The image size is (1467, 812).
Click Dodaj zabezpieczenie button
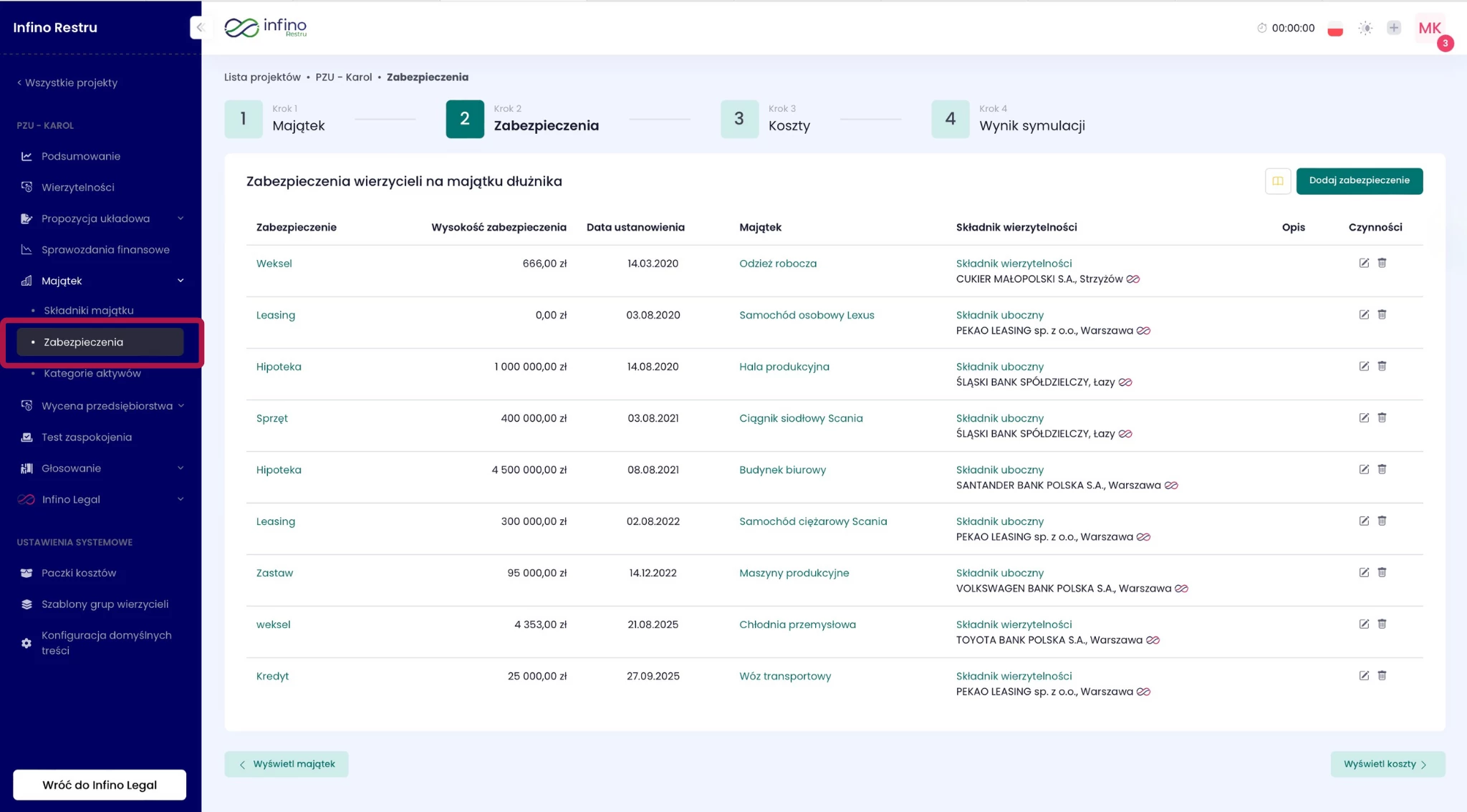click(x=1359, y=180)
